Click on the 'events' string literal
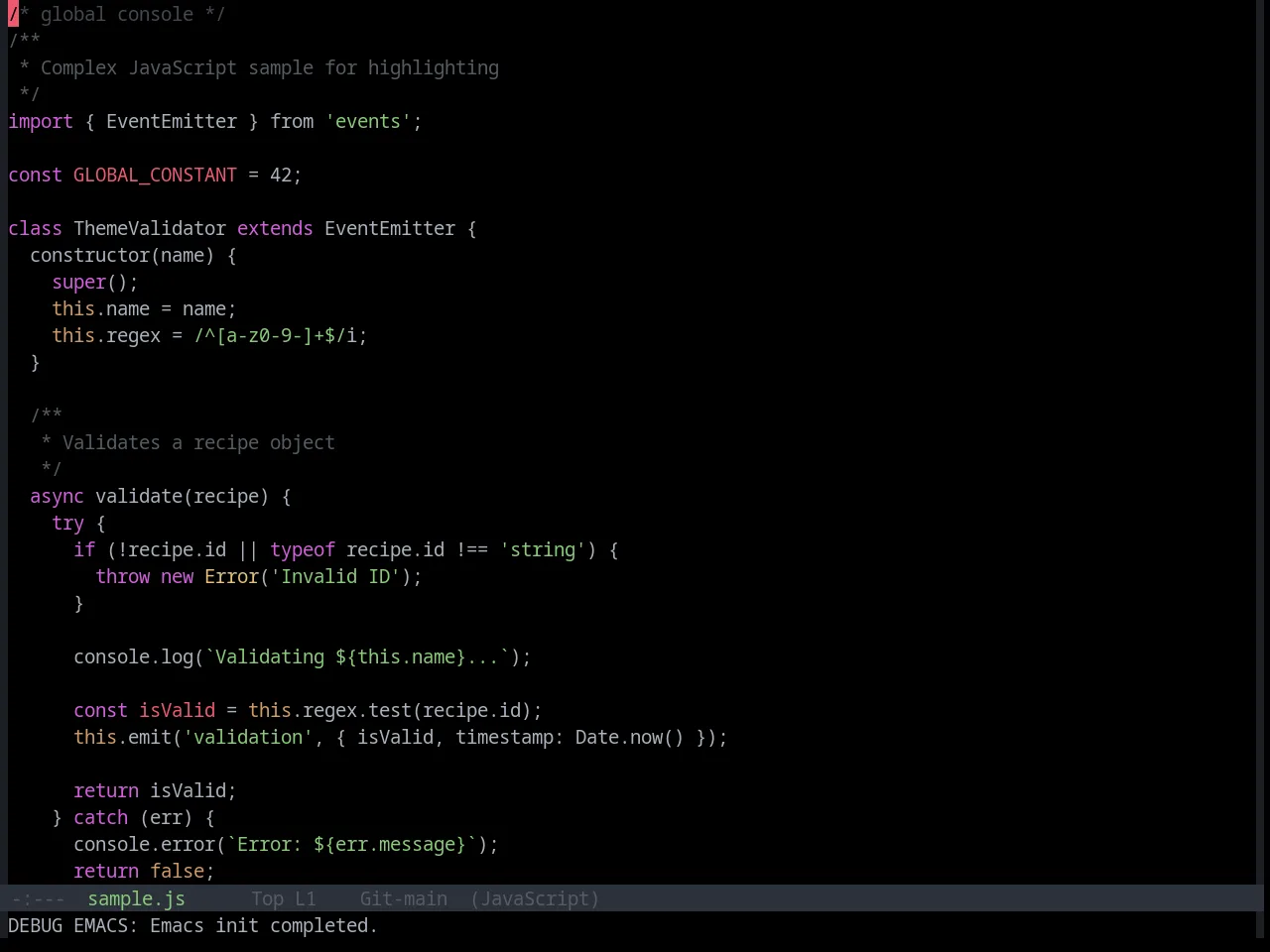This screenshot has height=952, width=1270. [368, 121]
